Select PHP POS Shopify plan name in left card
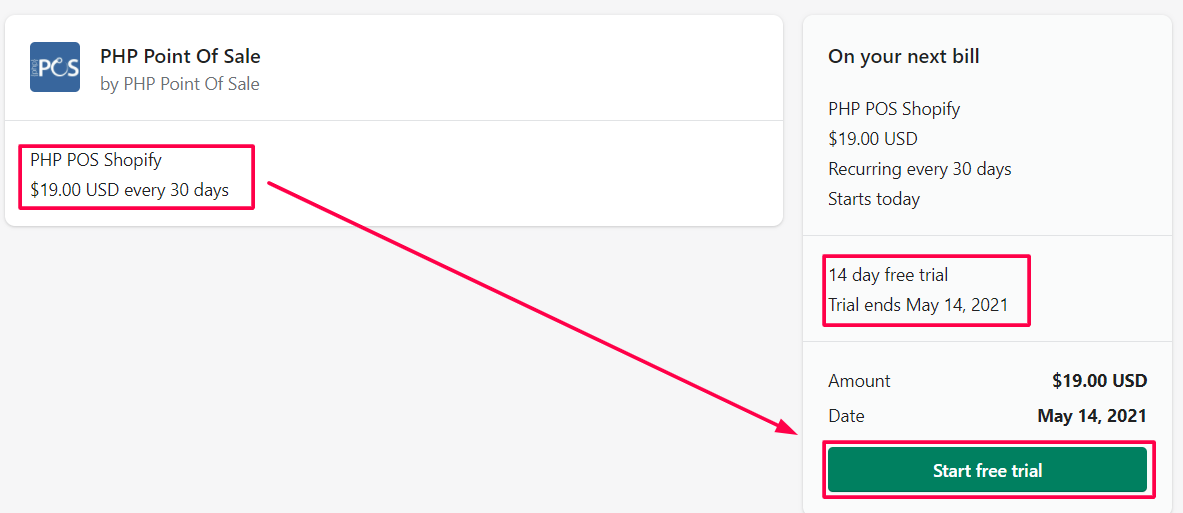This screenshot has width=1183, height=513. click(x=96, y=160)
